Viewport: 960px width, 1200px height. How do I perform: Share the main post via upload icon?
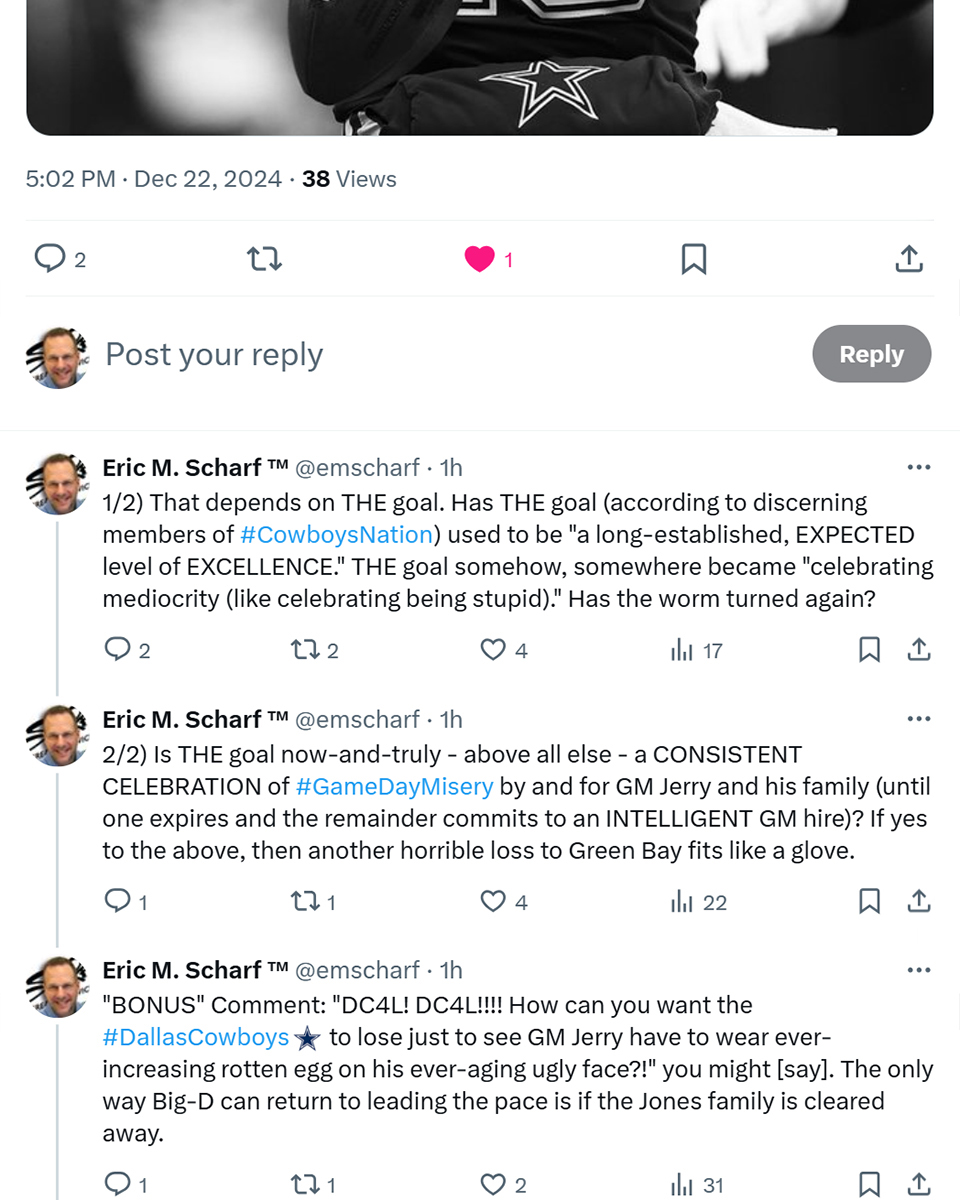(908, 259)
